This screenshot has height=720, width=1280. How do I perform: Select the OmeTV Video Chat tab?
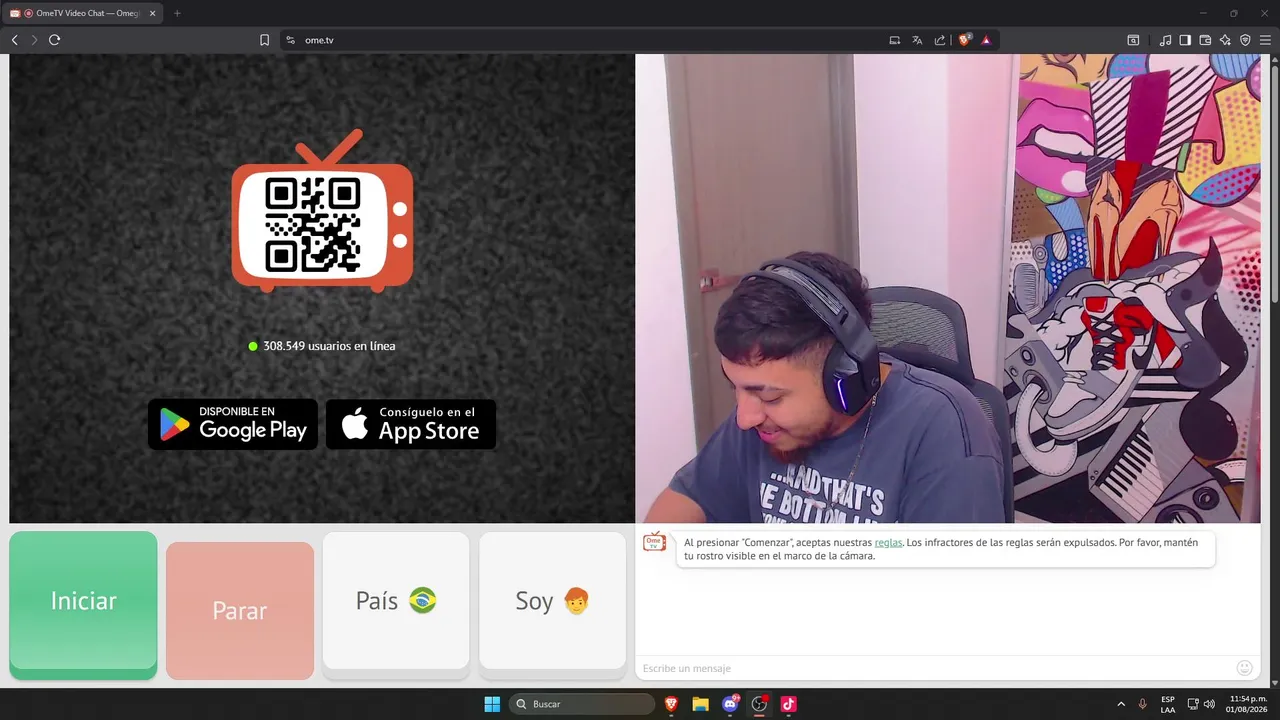point(82,13)
